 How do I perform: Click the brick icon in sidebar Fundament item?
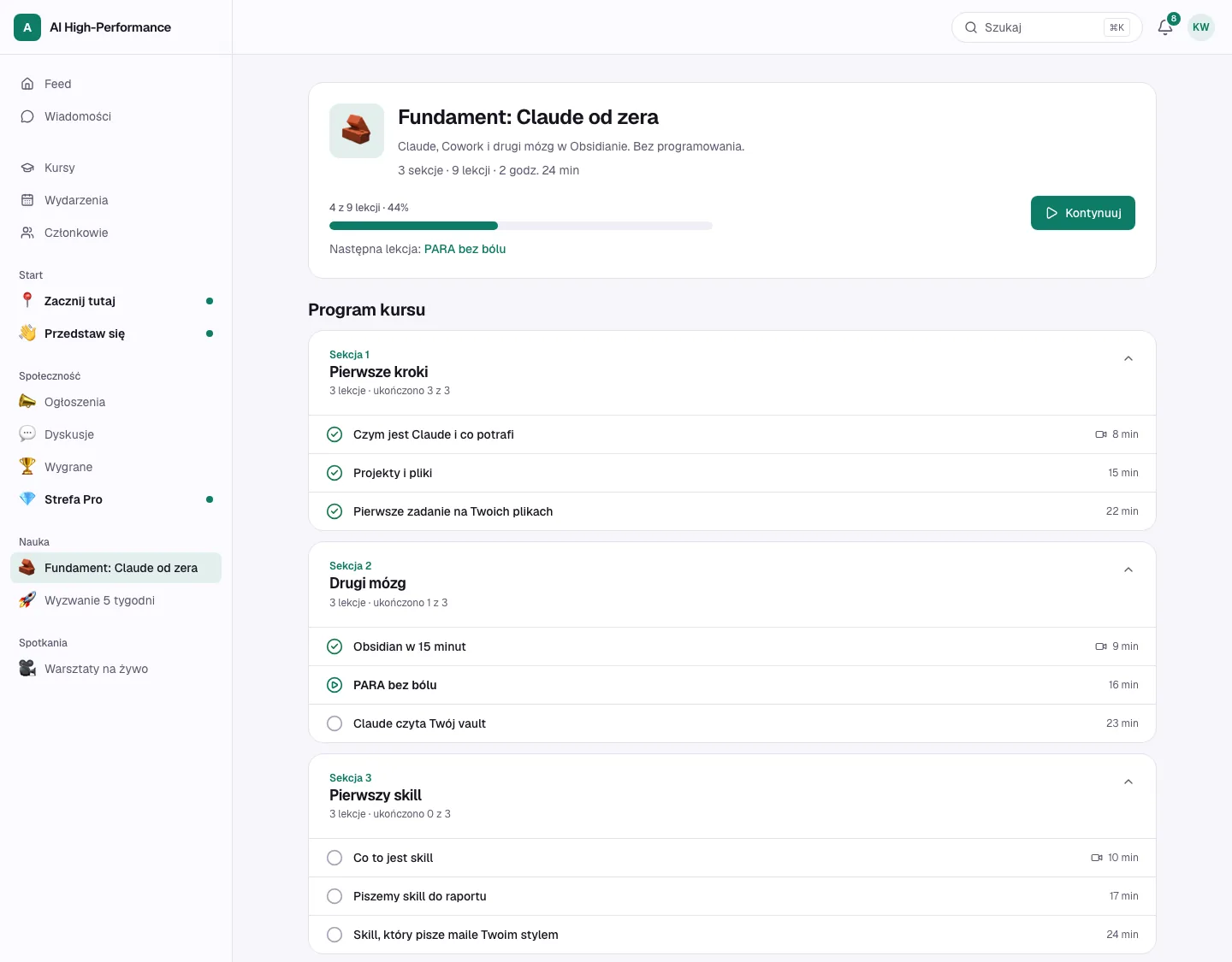tap(27, 567)
